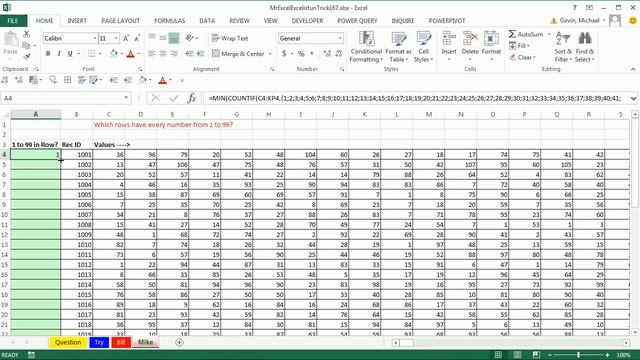The height and width of the screenshot is (360, 640).
Task: Click the 100% zoom level
Action: 623,355
